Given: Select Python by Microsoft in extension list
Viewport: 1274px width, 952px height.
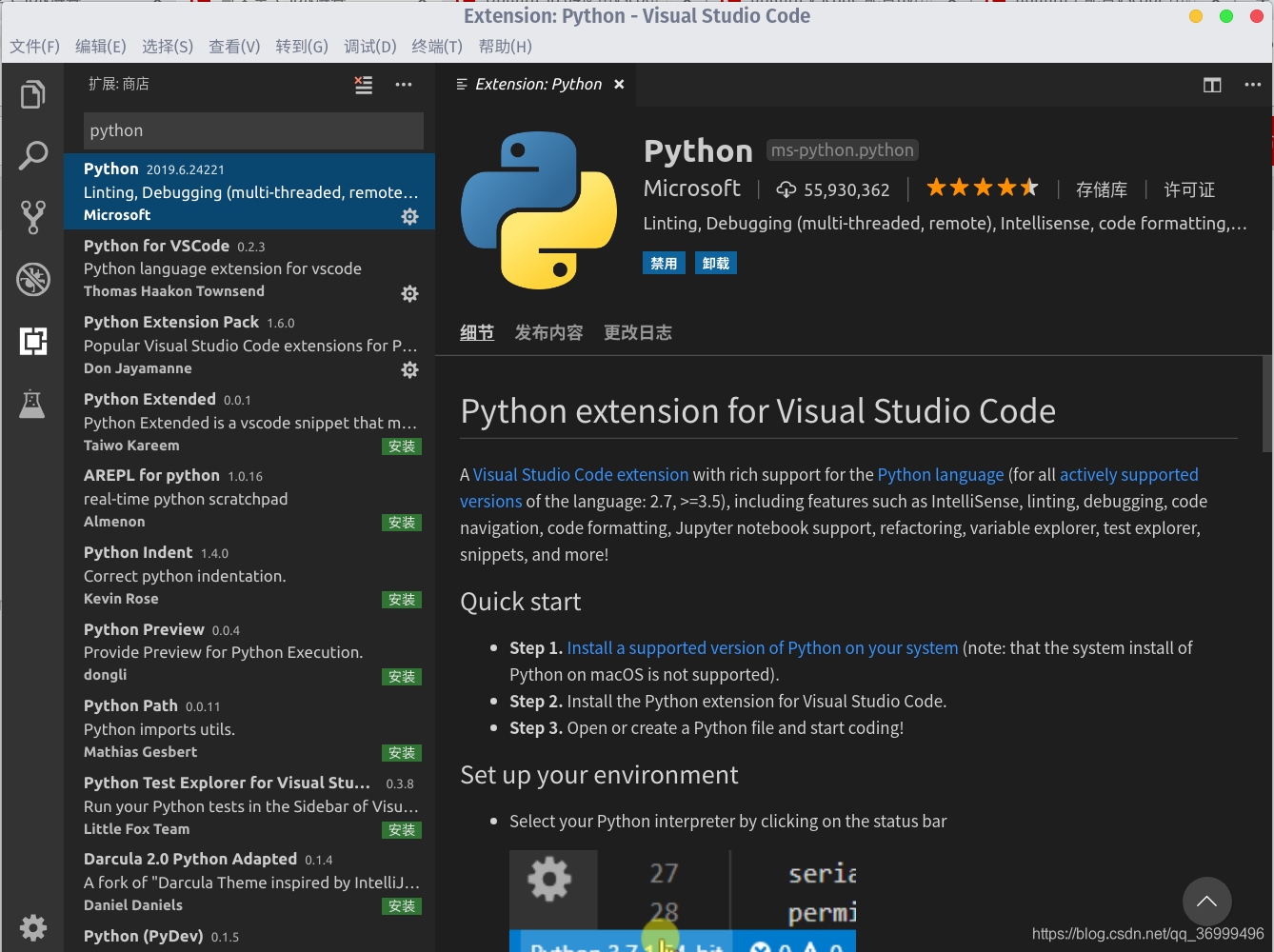Looking at the screenshot, I should [x=249, y=191].
